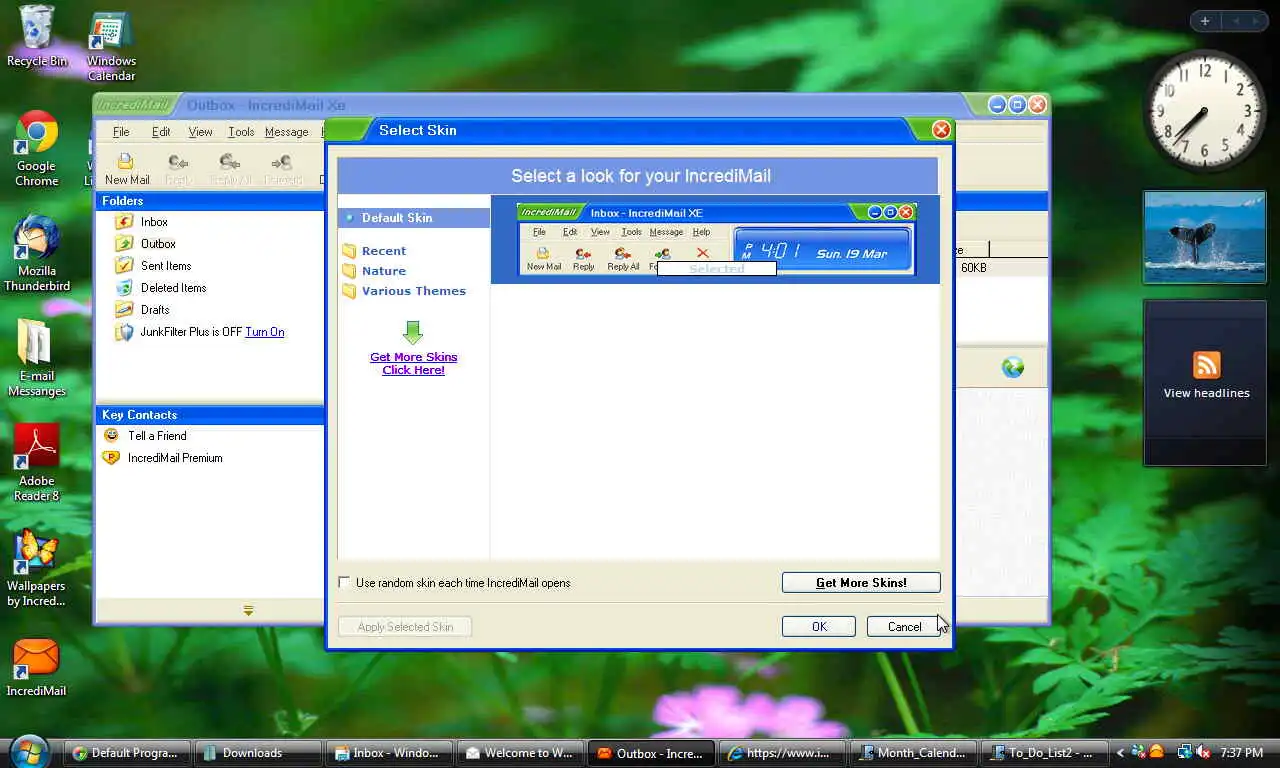The height and width of the screenshot is (768, 1280).
Task: Click View headlines RSS gadget
Action: (x=1205, y=383)
